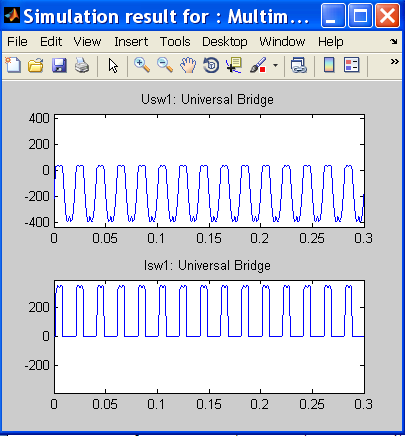The height and width of the screenshot is (436, 405).
Task: Click the Link Plot icon
Action: point(298,65)
